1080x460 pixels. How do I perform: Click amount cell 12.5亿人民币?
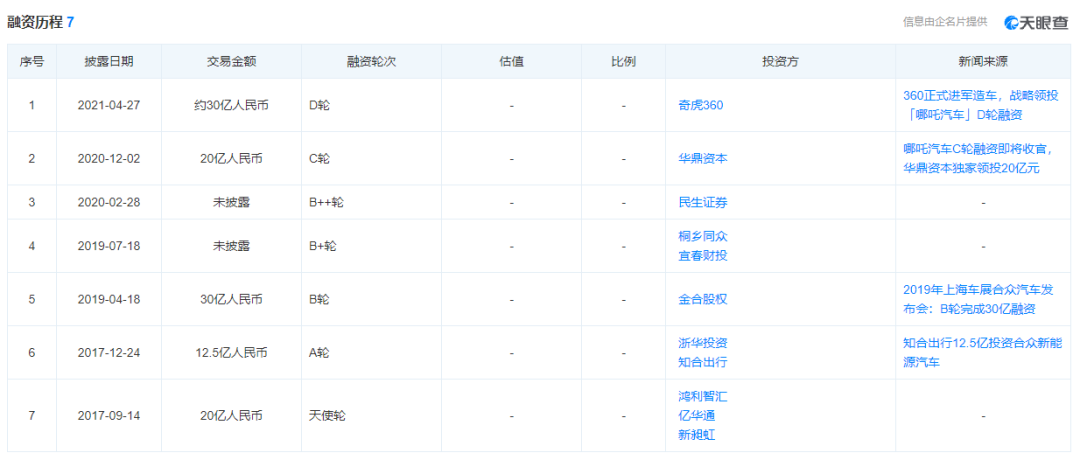(x=231, y=353)
